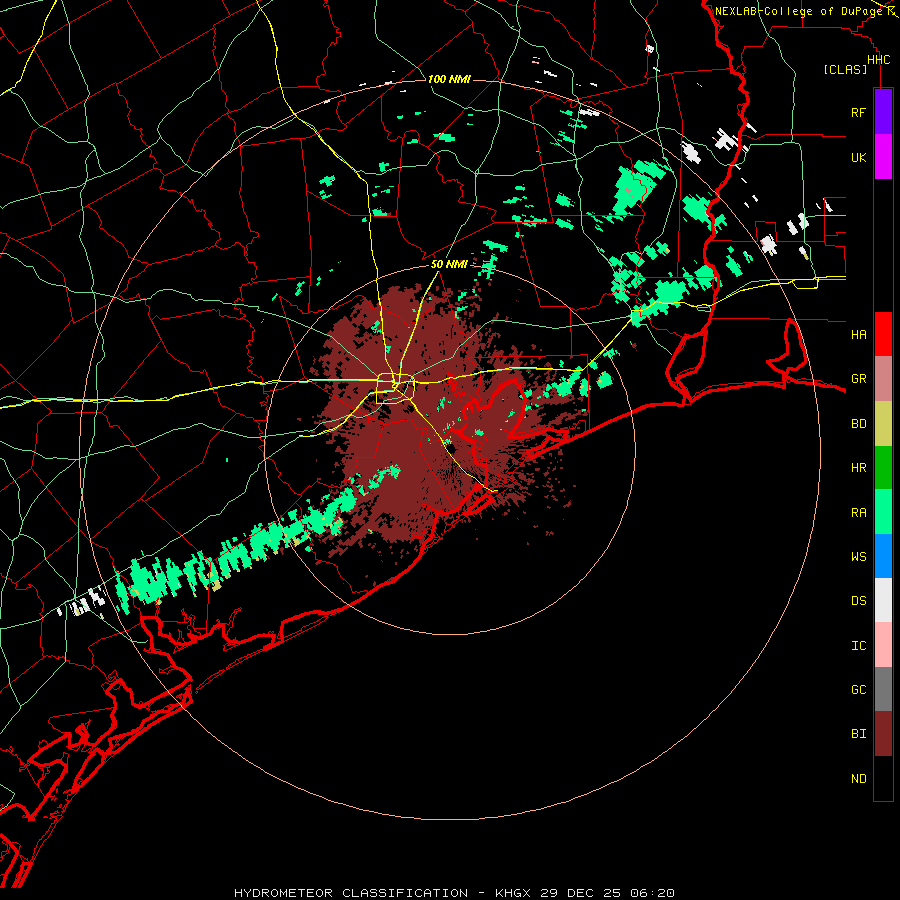Click the "29 DEC 25" date in the caption
Screen dimensions: 900x900
click(580, 893)
